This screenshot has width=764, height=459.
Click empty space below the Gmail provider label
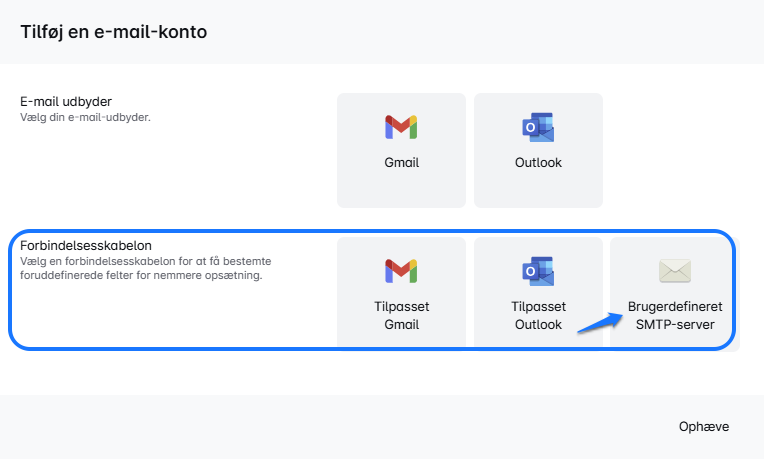coord(401,190)
